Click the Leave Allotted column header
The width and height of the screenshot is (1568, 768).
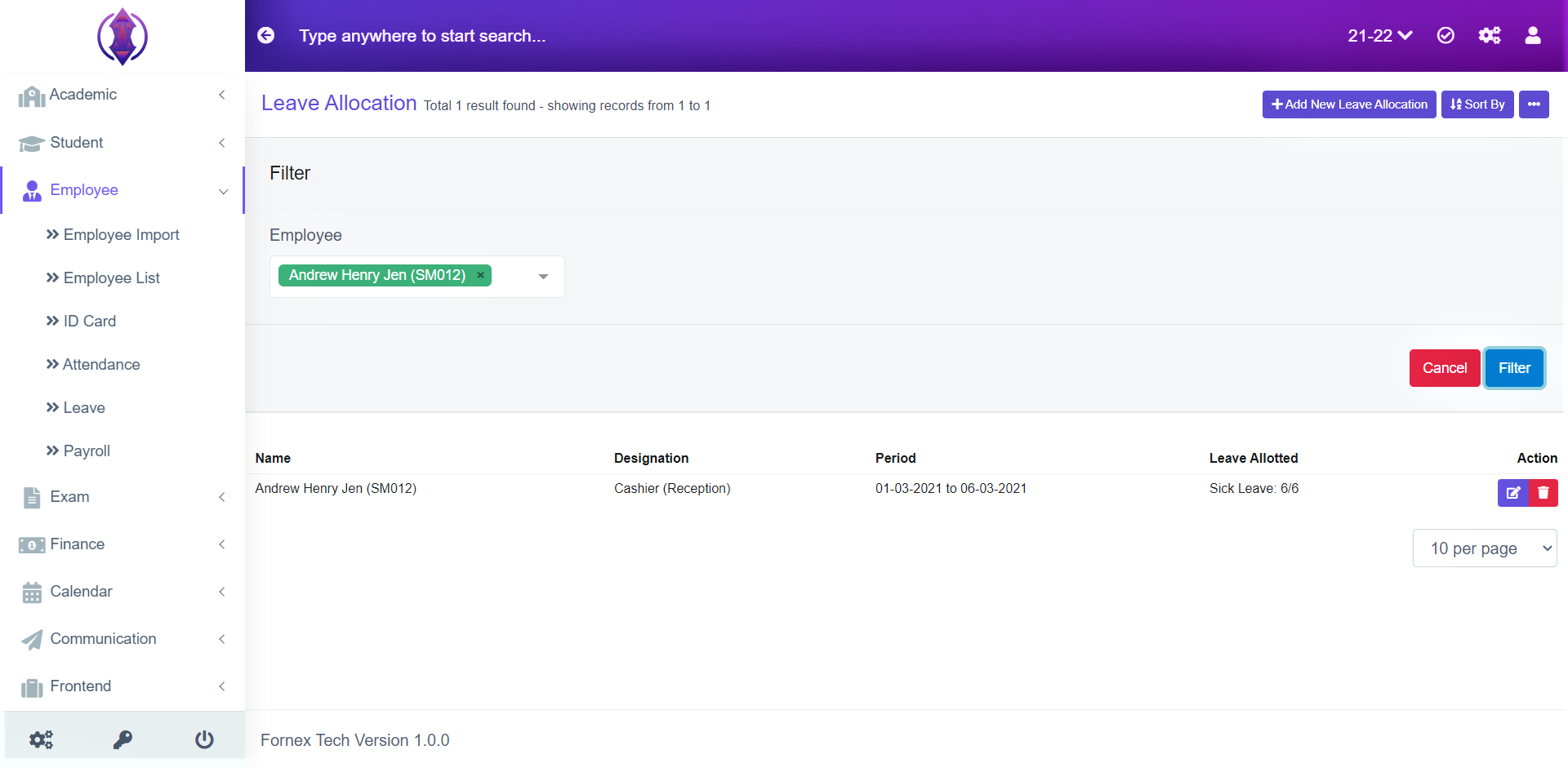pyautogui.click(x=1254, y=459)
